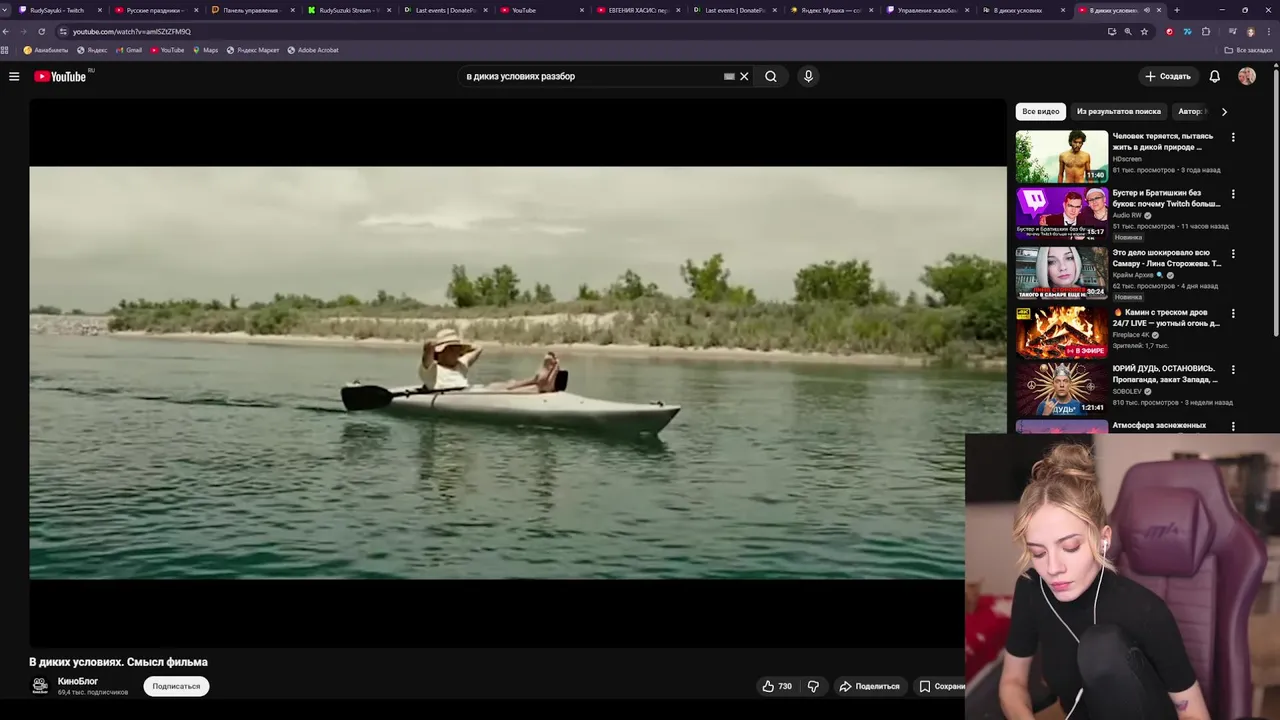The image size is (1280, 720).
Task: Switch to the Русские праздники tab
Action: tap(155, 10)
